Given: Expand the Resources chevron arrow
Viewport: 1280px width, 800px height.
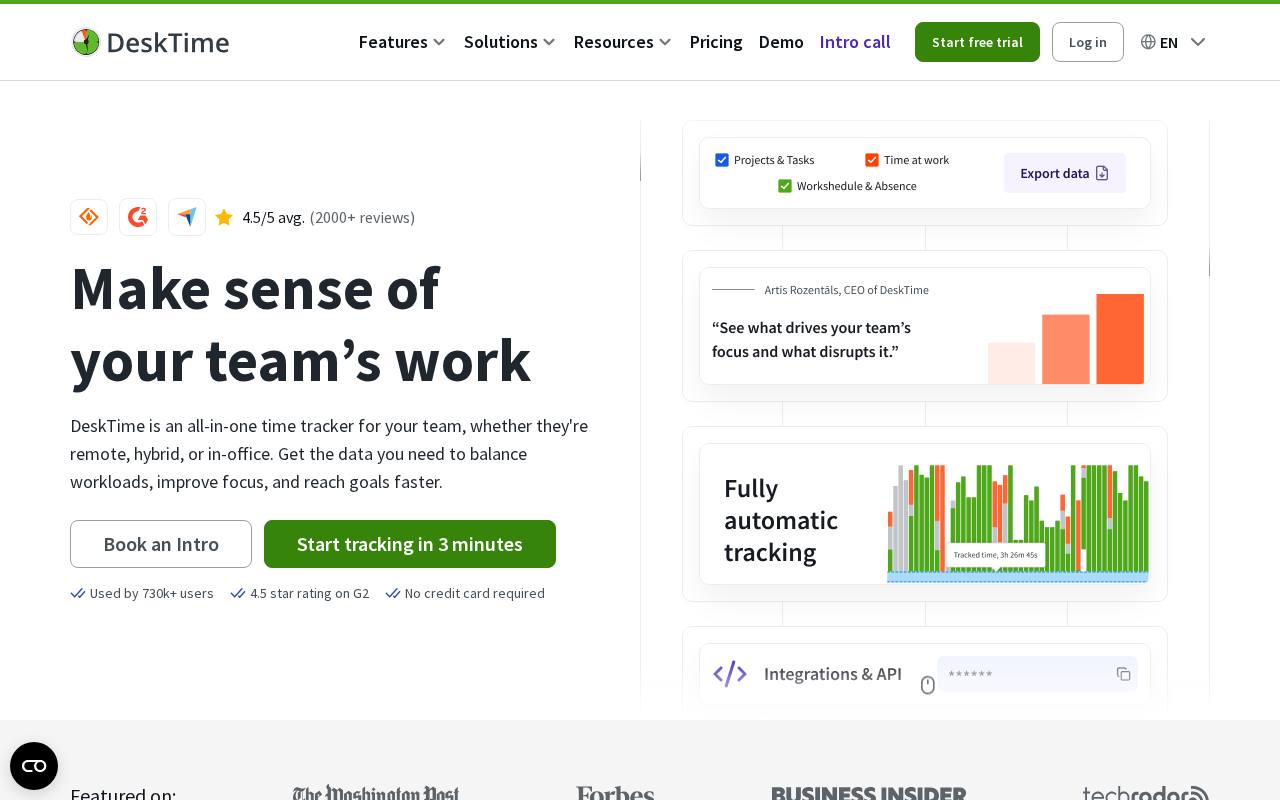Looking at the screenshot, I should pyautogui.click(x=665, y=42).
